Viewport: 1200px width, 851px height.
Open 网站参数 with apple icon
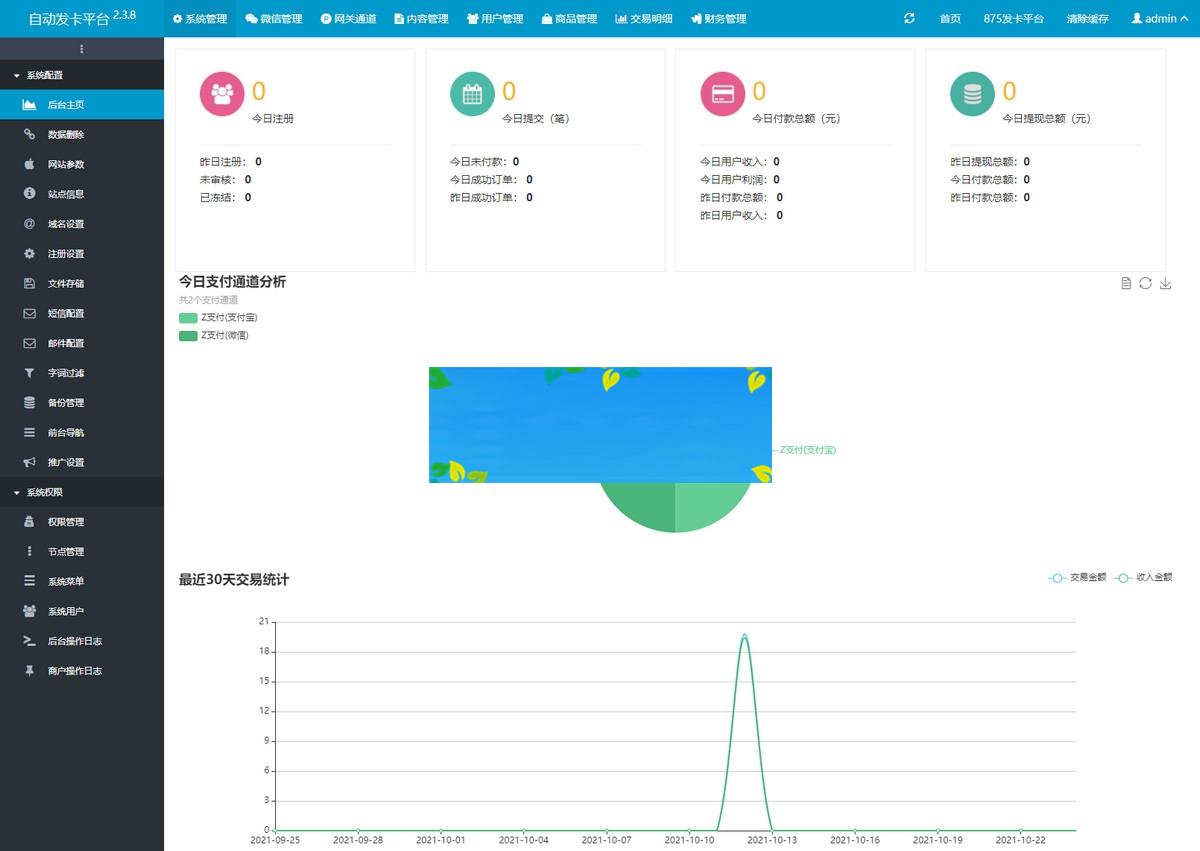pos(66,165)
